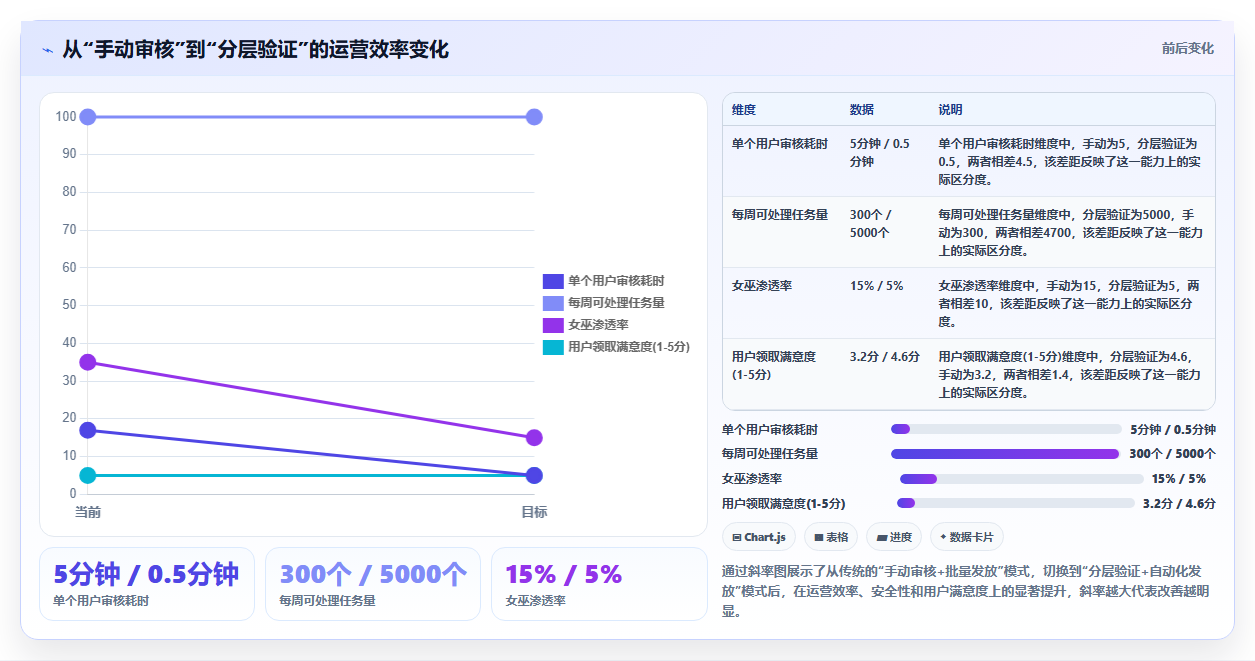The height and width of the screenshot is (661, 1255).
Task: Click the 前后变化 label in header
Action: coord(1188,48)
